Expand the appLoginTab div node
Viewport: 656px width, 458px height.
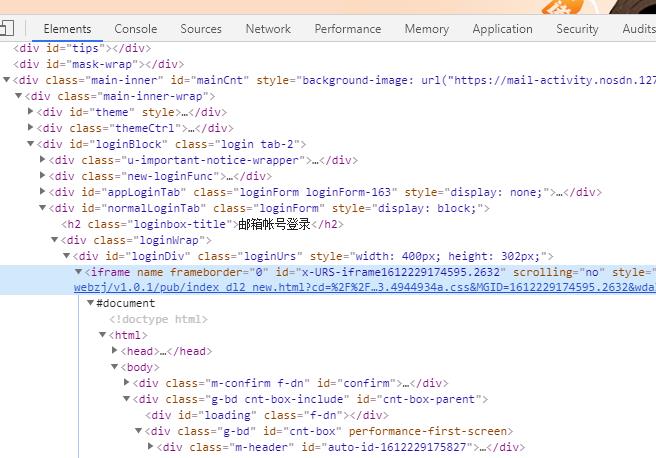pyautogui.click(x=43, y=192)
